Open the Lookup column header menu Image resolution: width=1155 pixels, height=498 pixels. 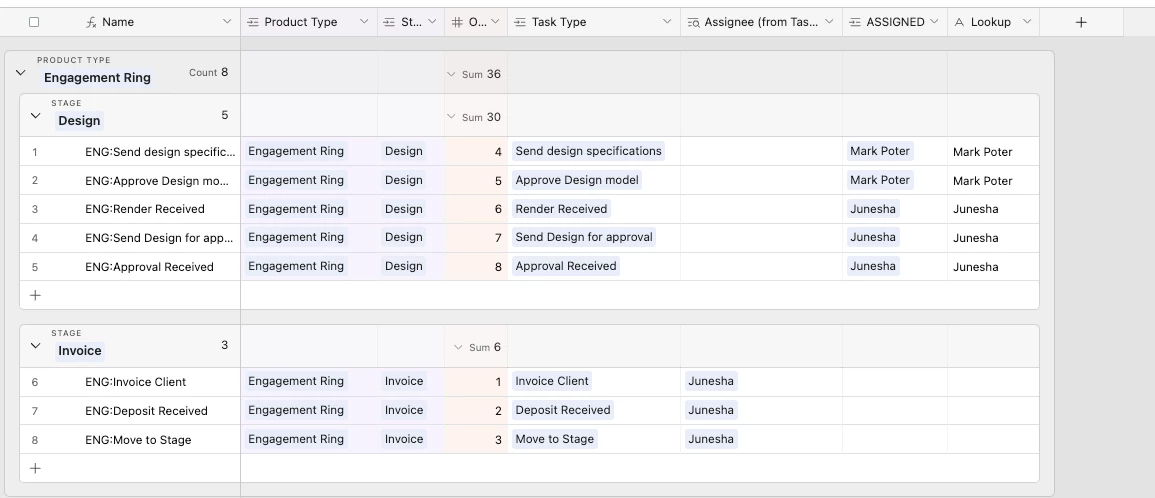pos(1027,22)
